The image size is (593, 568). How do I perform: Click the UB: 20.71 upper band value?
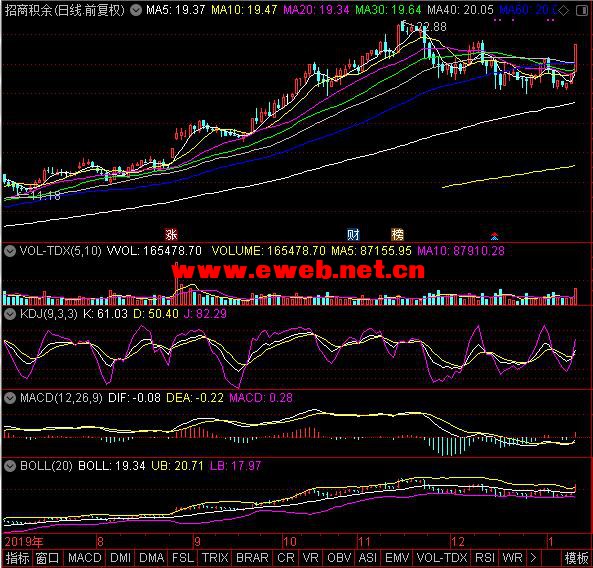coord(177,466)
